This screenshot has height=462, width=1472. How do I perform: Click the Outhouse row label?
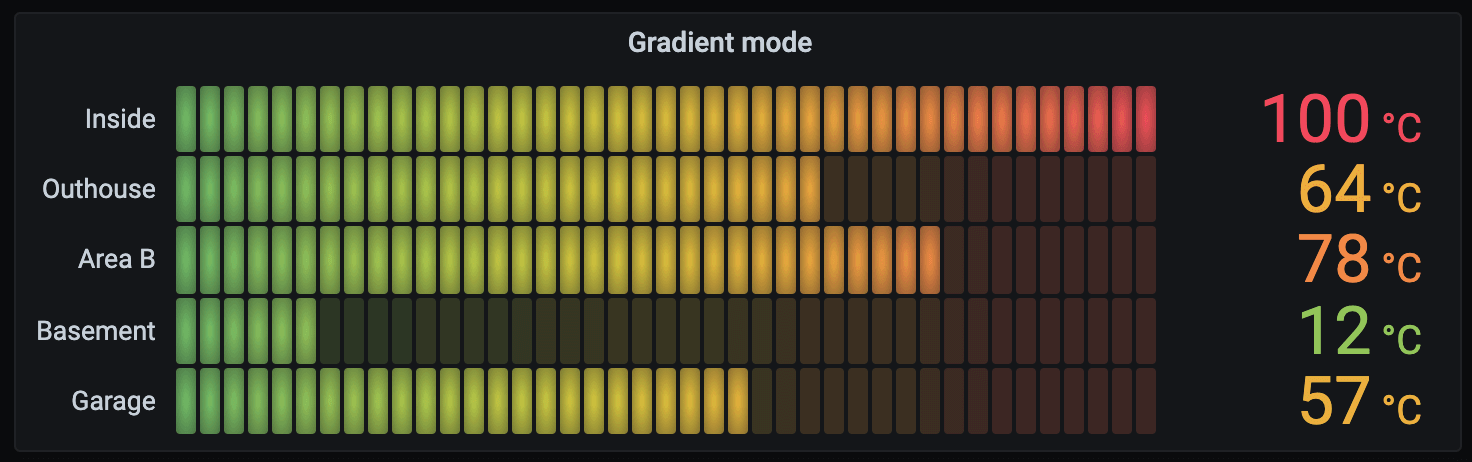point(99,189)
